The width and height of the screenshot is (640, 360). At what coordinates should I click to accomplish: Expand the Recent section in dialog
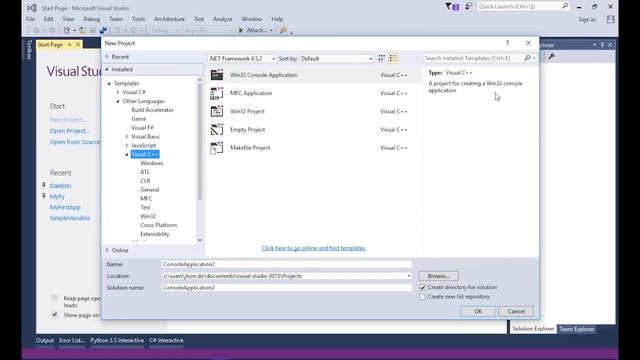click(107, 57)
